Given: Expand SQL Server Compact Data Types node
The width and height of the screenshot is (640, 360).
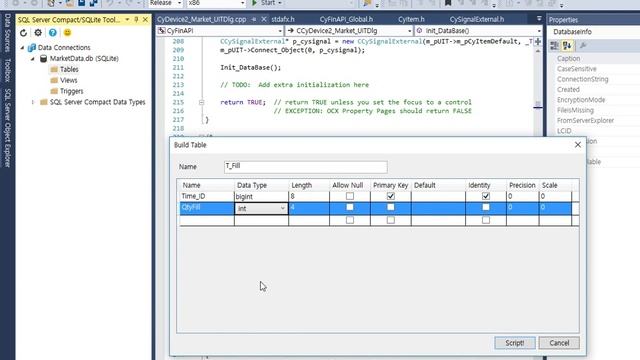Looking at the screenshot, I should pos(33,102).
